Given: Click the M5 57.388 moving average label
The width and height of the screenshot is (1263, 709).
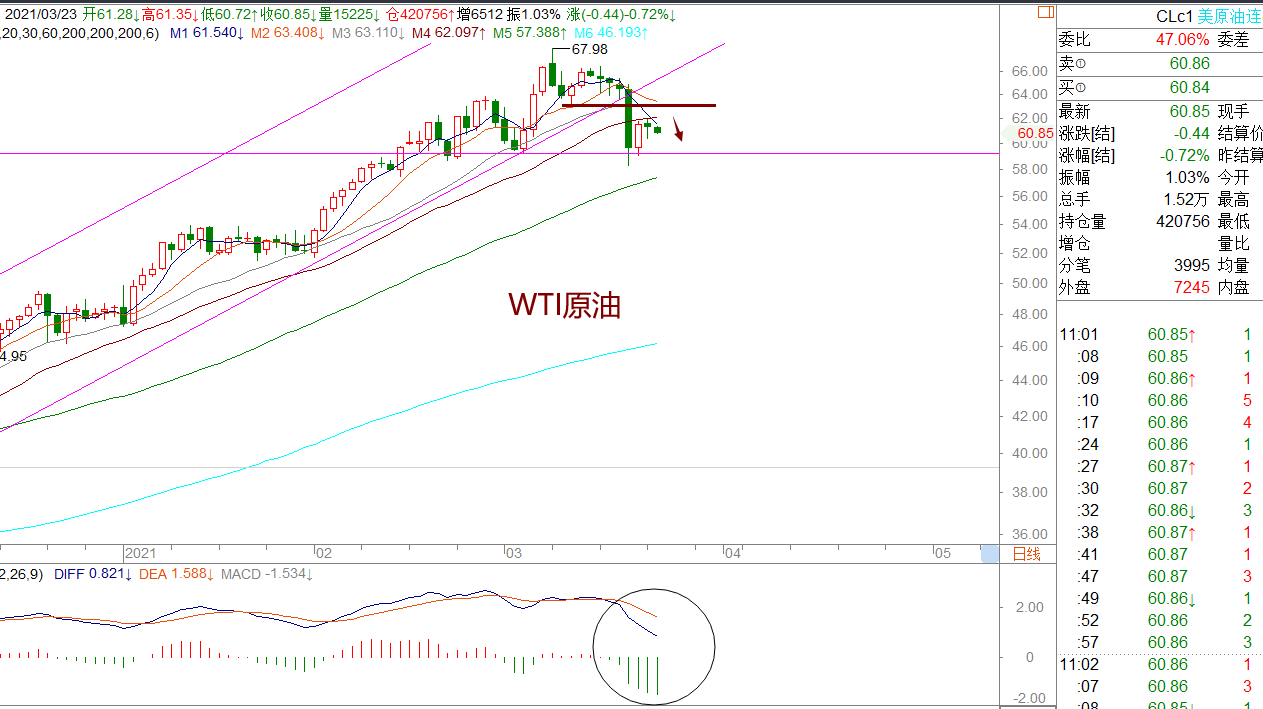Looking at the screenshot, I should (x=530, y=33).
